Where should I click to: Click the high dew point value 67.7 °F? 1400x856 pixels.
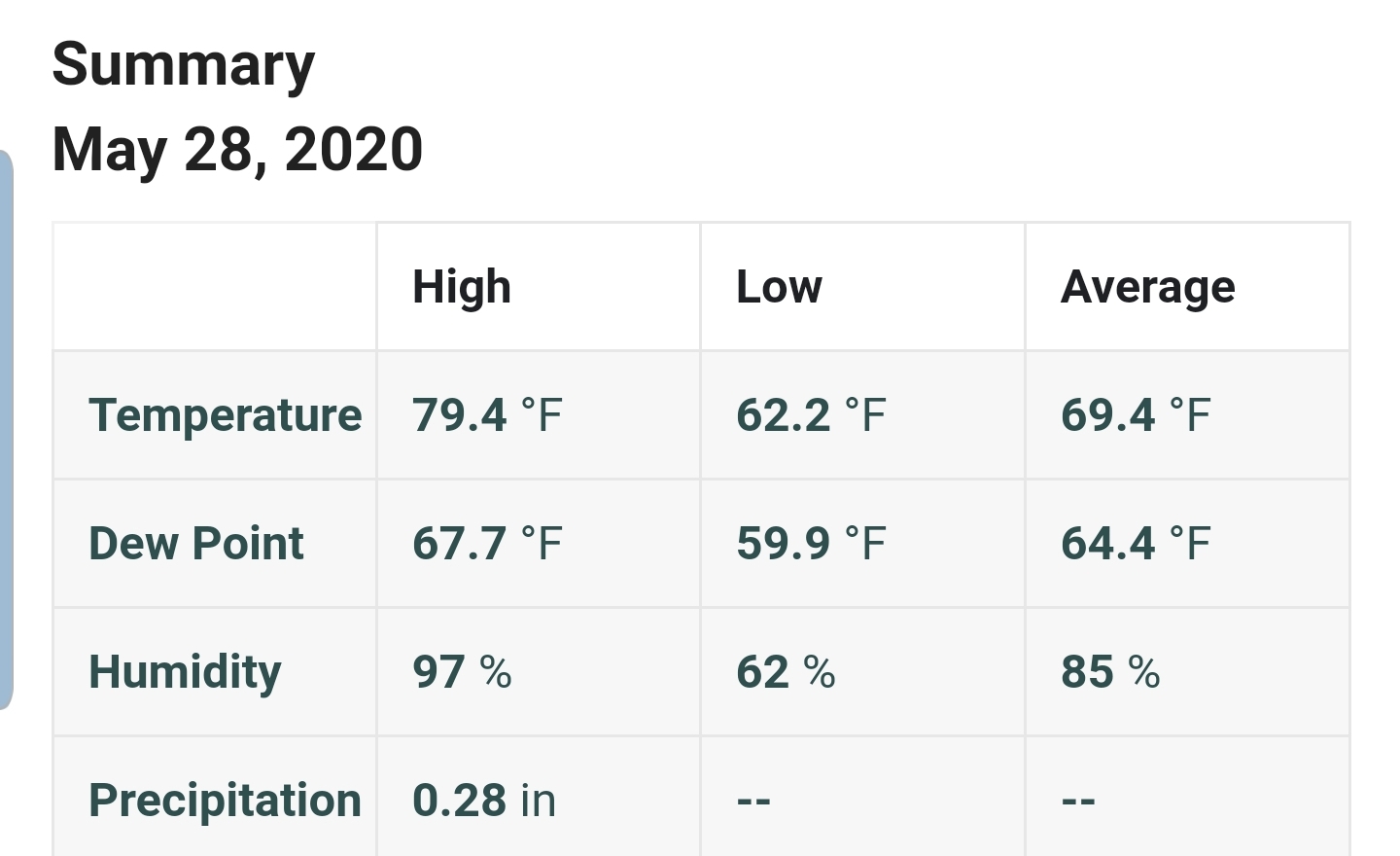click(x=487, y=544)
